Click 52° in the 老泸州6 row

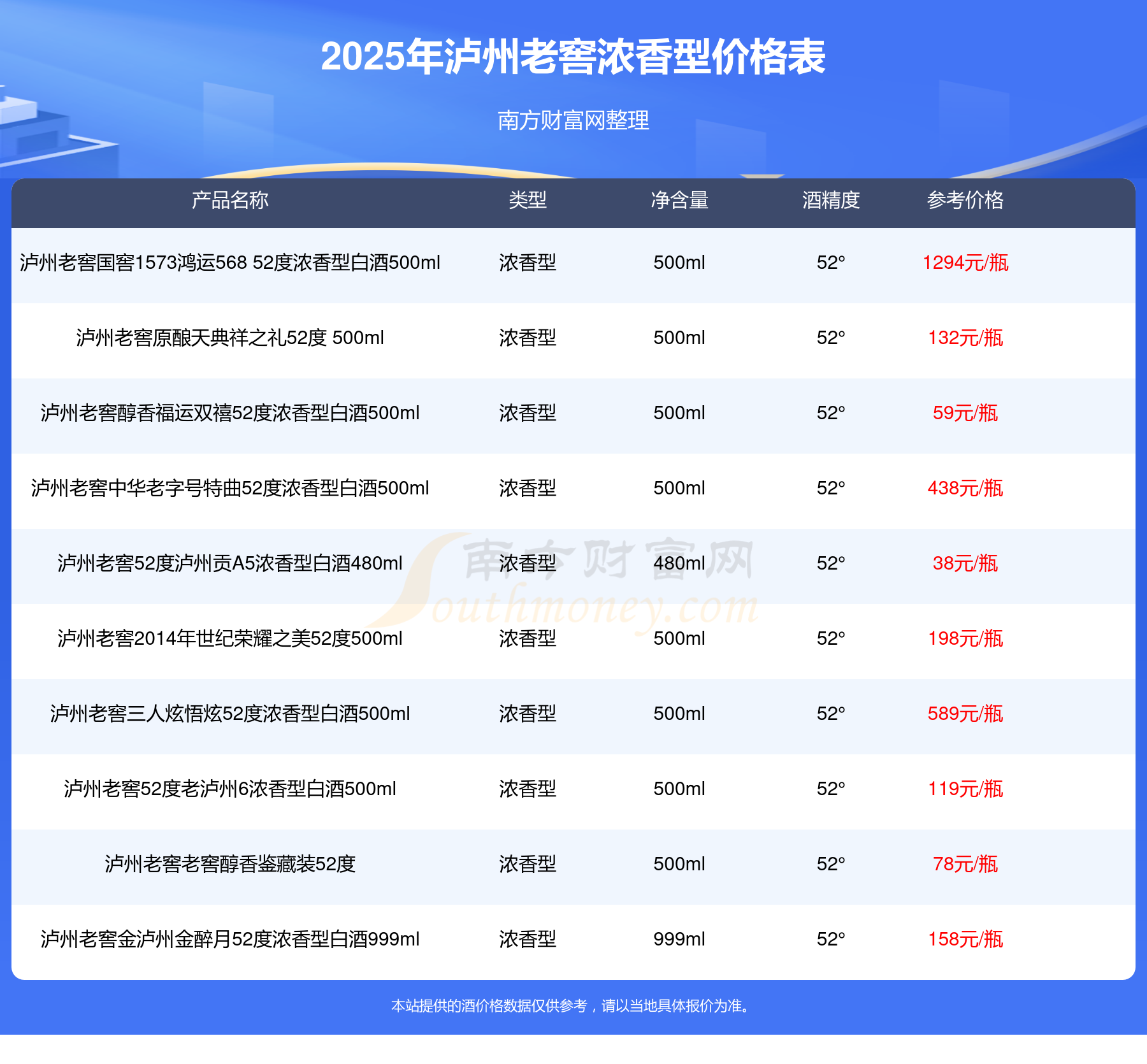[x=831, y=789]
